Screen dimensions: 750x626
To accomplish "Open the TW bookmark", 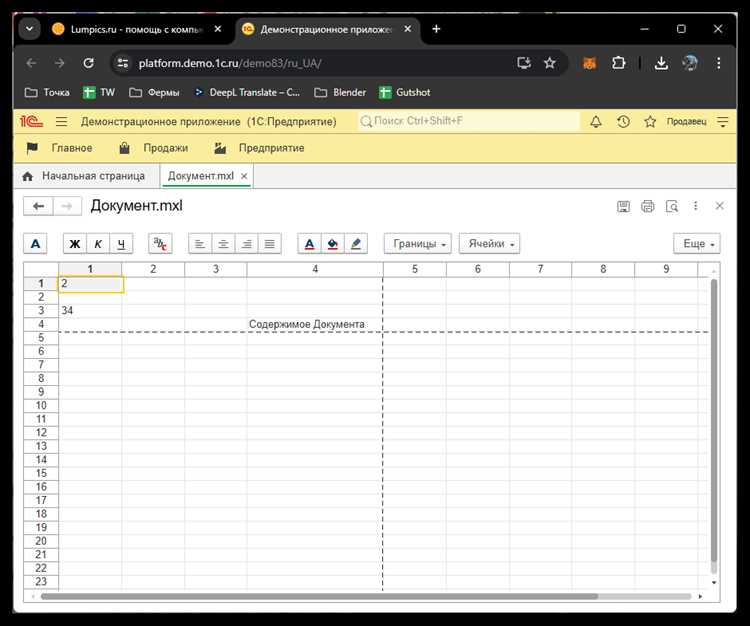I will (x=99, y=92).
